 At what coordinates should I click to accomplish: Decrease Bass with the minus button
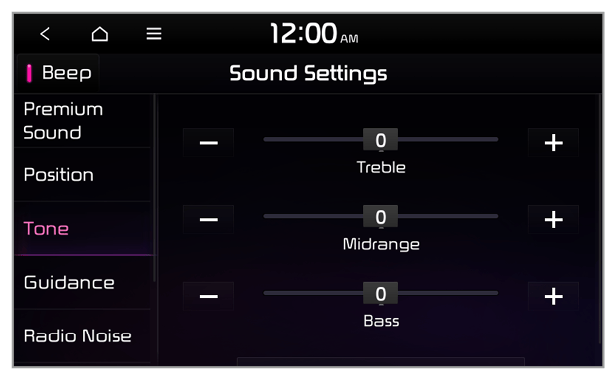(208, 296)
